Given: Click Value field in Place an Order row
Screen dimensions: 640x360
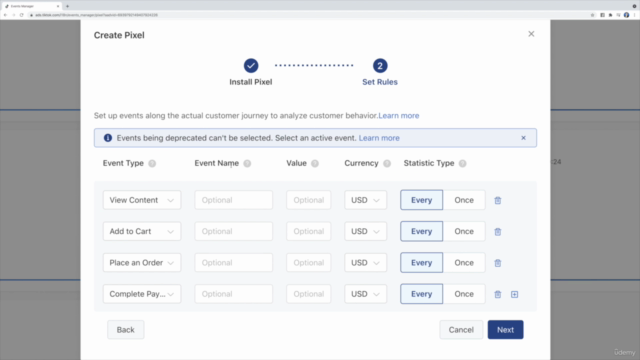Looking at the screenshot, I should click(x=309, y=263).
